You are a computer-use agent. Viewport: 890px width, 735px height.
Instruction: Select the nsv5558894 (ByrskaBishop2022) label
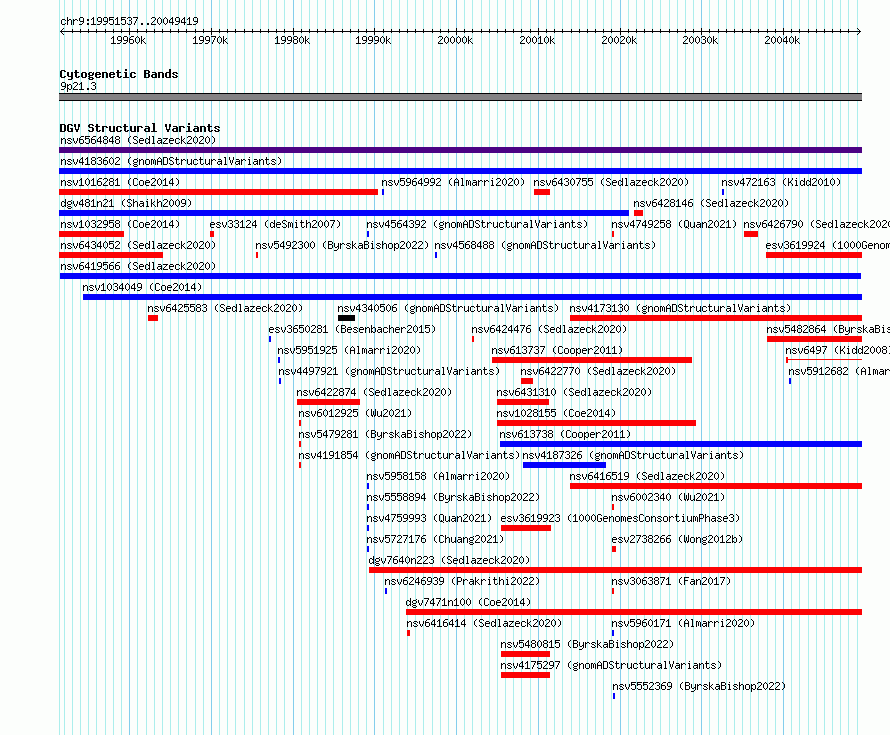[x=453, y=497]
